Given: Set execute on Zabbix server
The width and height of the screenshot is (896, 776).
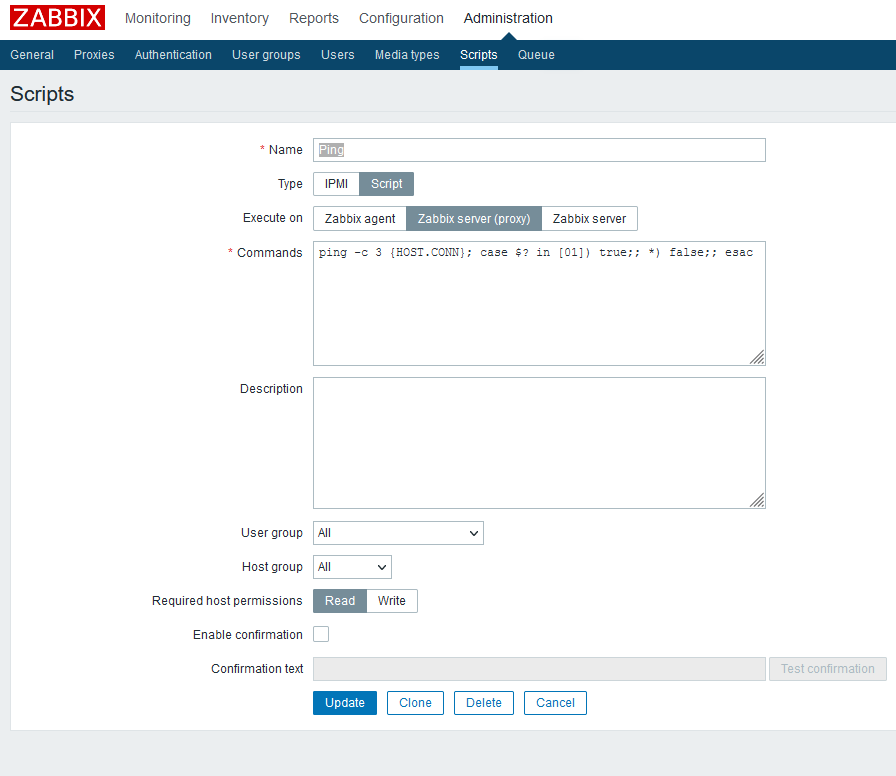Looking at the screenshot, I should [589, 219].
